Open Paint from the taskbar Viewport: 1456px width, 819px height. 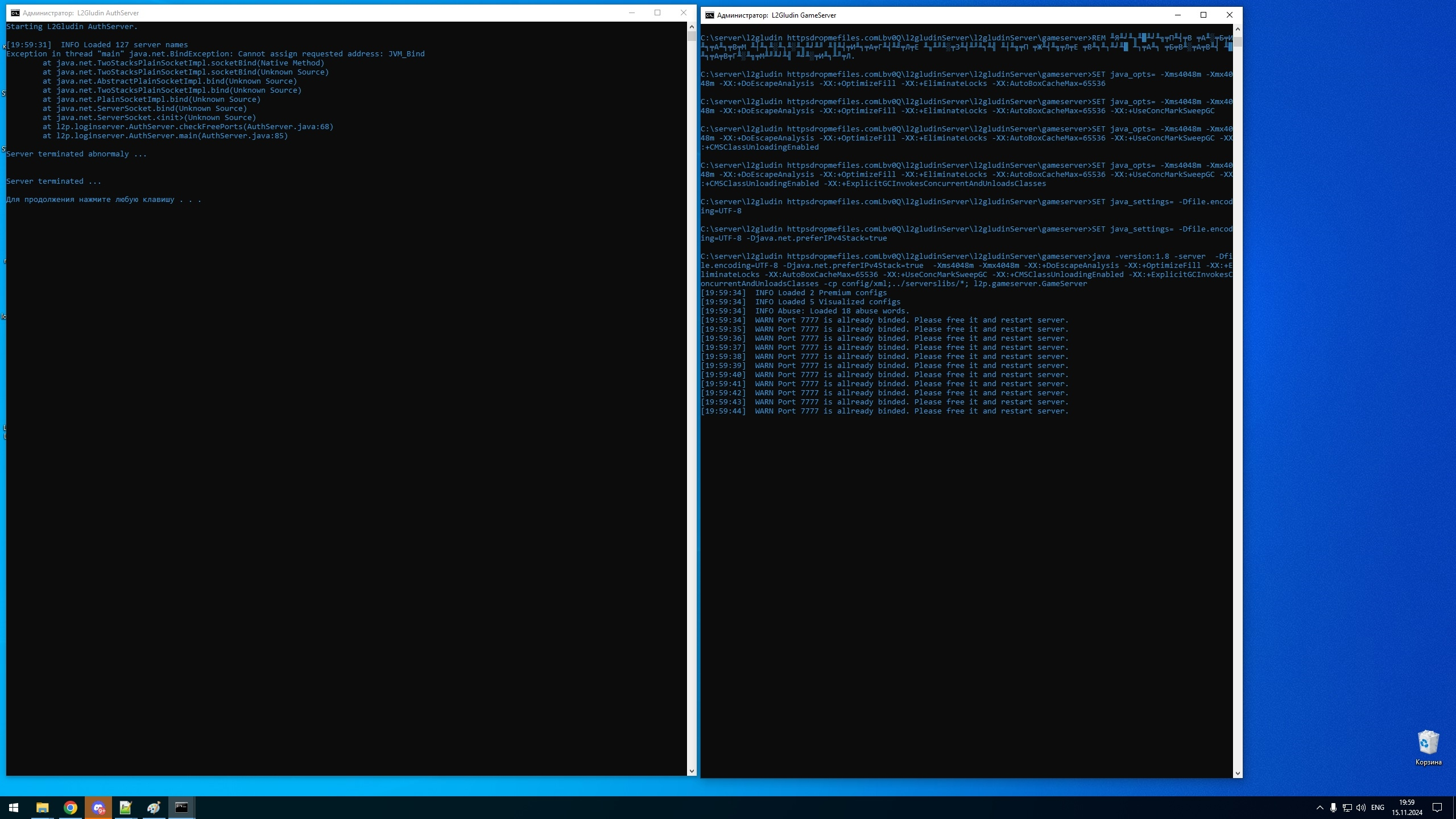click(x=154, y=808)
